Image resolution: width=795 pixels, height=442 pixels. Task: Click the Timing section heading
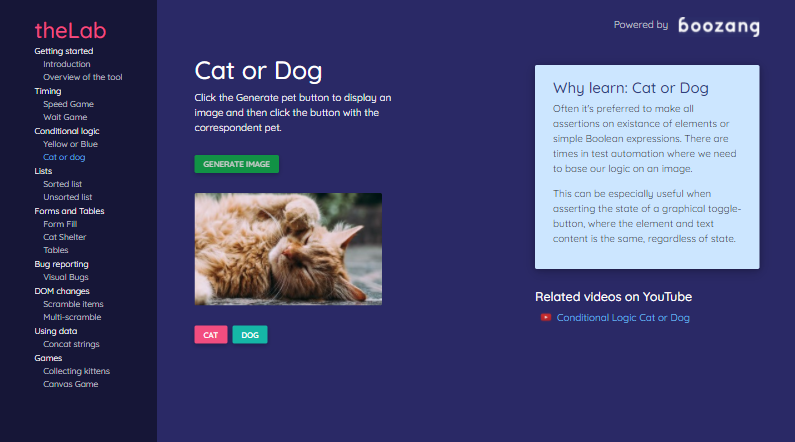48,91
